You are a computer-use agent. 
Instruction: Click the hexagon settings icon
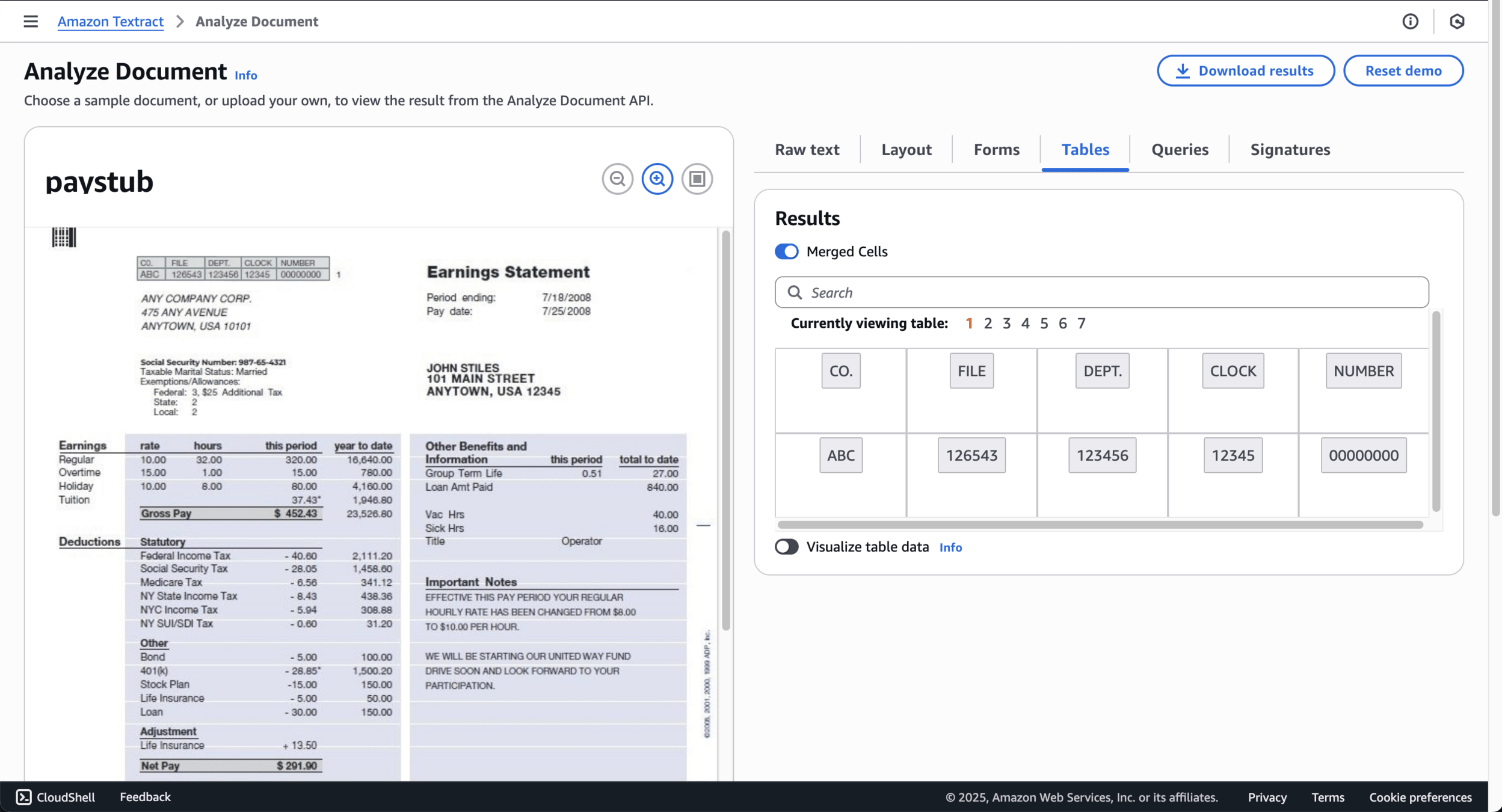click(x=1456, y=22)
